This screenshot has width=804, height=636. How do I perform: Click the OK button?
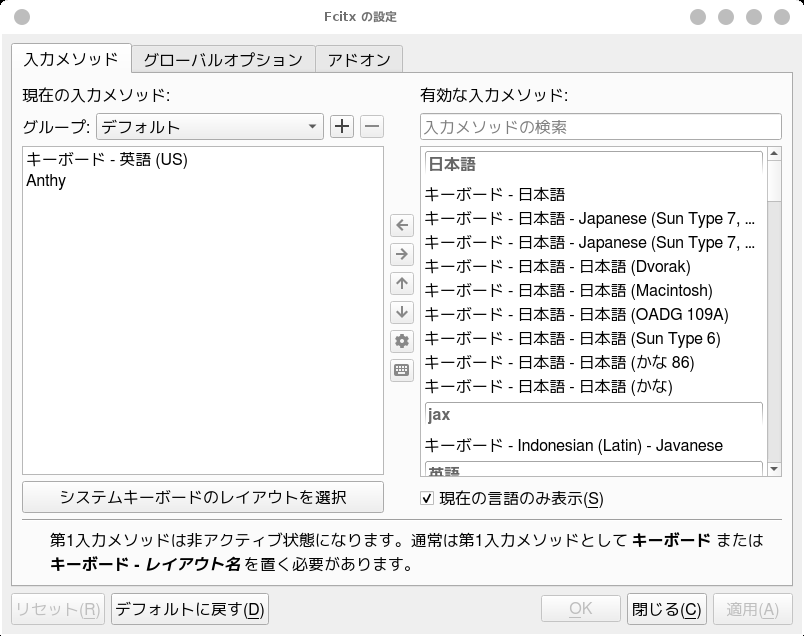[581, 609]
